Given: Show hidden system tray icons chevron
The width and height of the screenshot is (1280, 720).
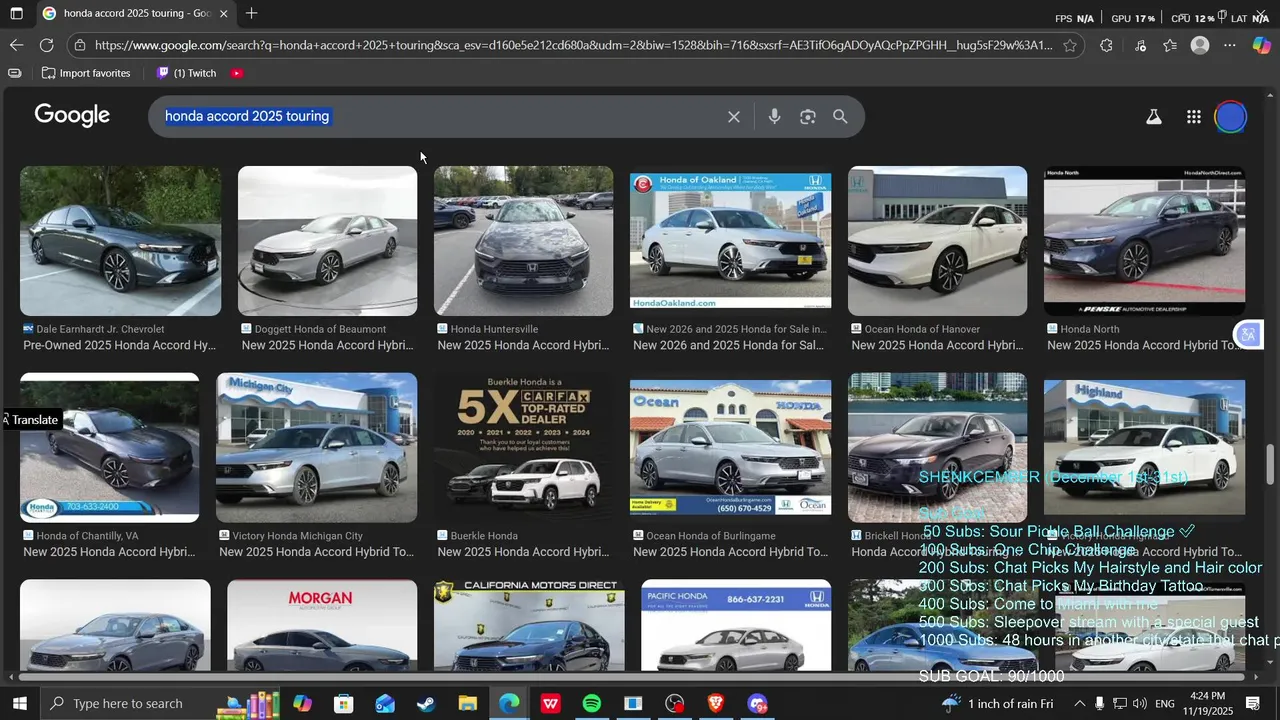Looking at the screenshot, I should point(1079,704).
